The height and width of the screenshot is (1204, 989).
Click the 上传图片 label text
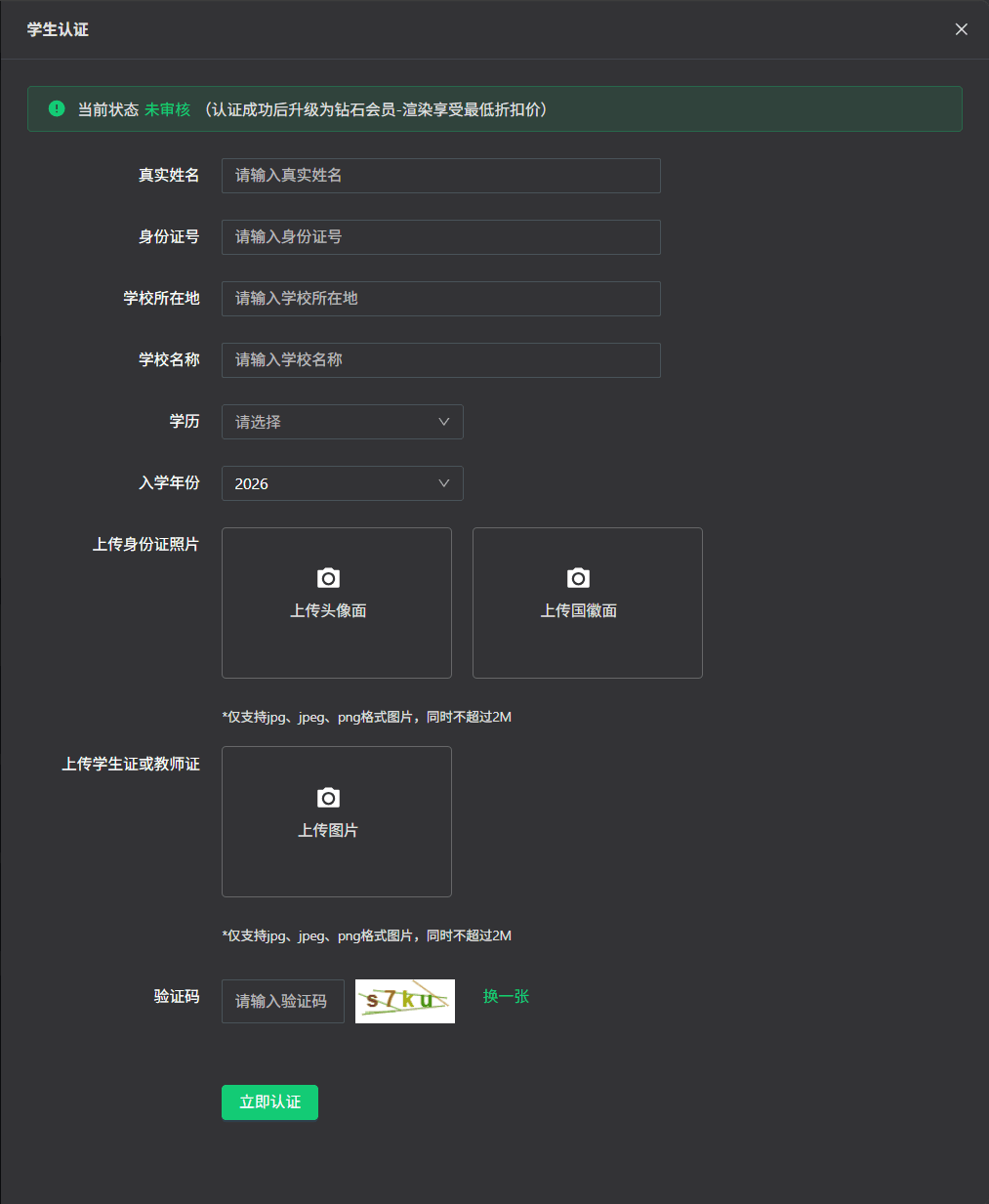(x=328, y=830)
